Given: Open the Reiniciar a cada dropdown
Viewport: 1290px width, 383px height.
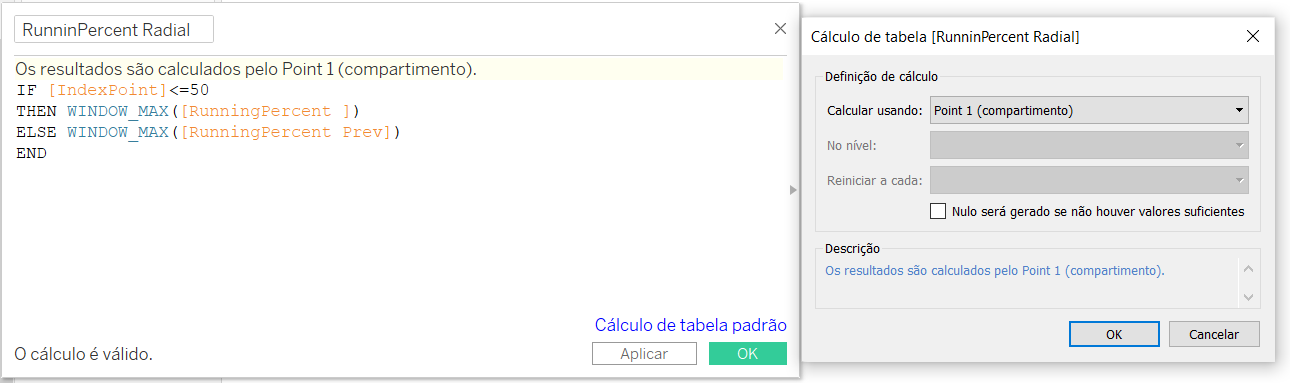Looking at the screenshot, I should 1089,181.
